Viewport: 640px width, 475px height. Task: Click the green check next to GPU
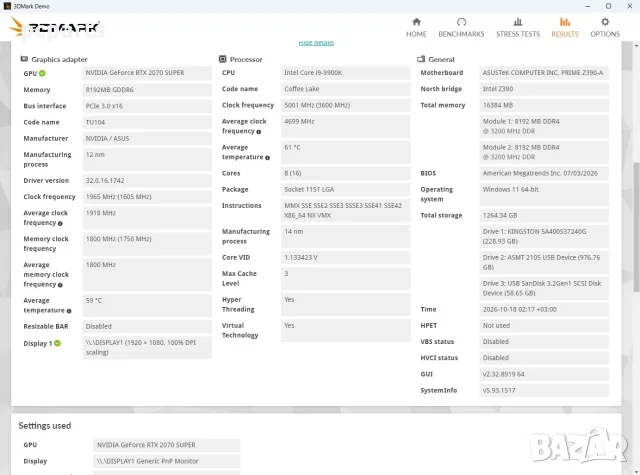42,73
